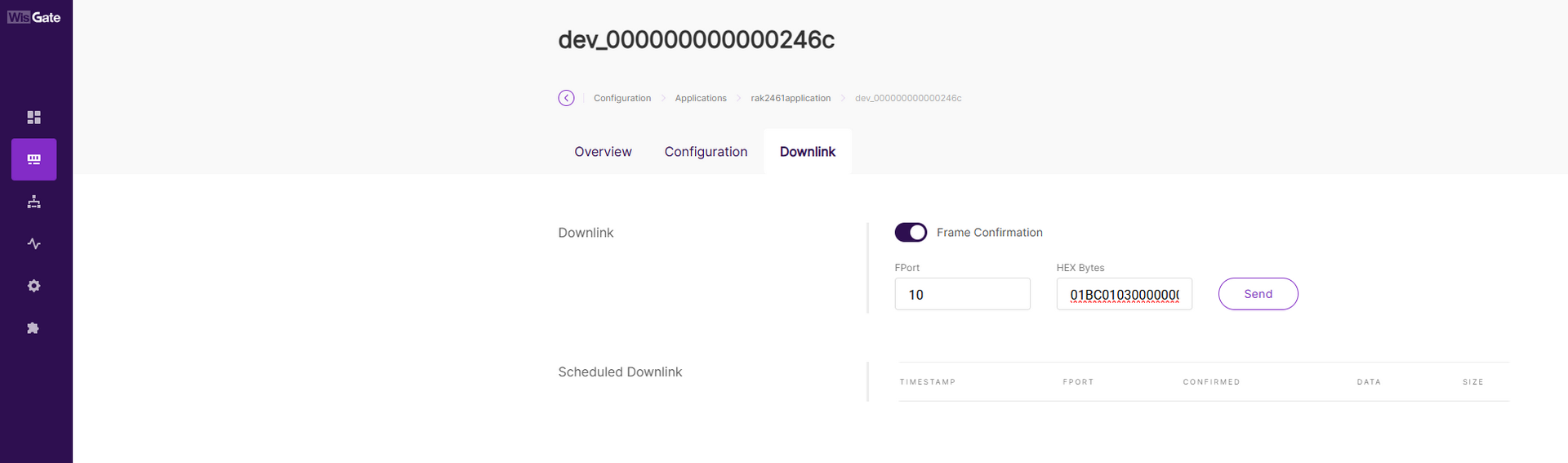Click the TIMESTAMP column header
Image resolution: width=1568 pixels, height=463 pixels.
point(927,382)
